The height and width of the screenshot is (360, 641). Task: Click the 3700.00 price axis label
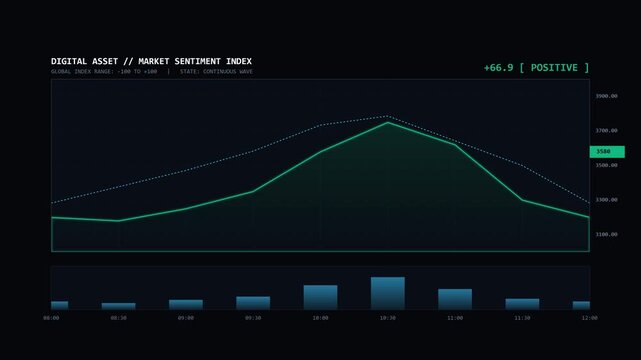606,131
